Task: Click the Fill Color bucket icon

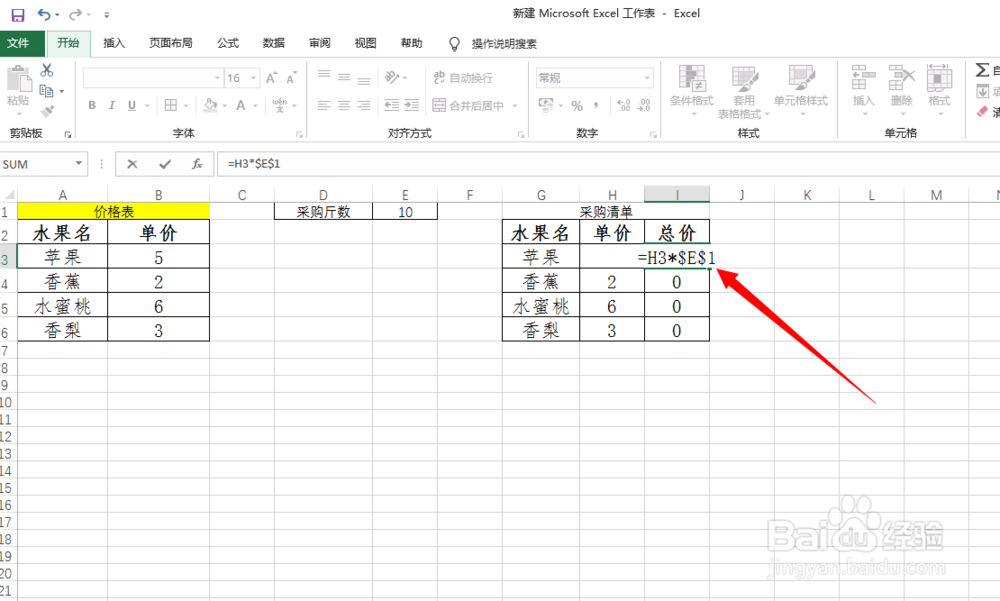Action: (x=210, y=105)
